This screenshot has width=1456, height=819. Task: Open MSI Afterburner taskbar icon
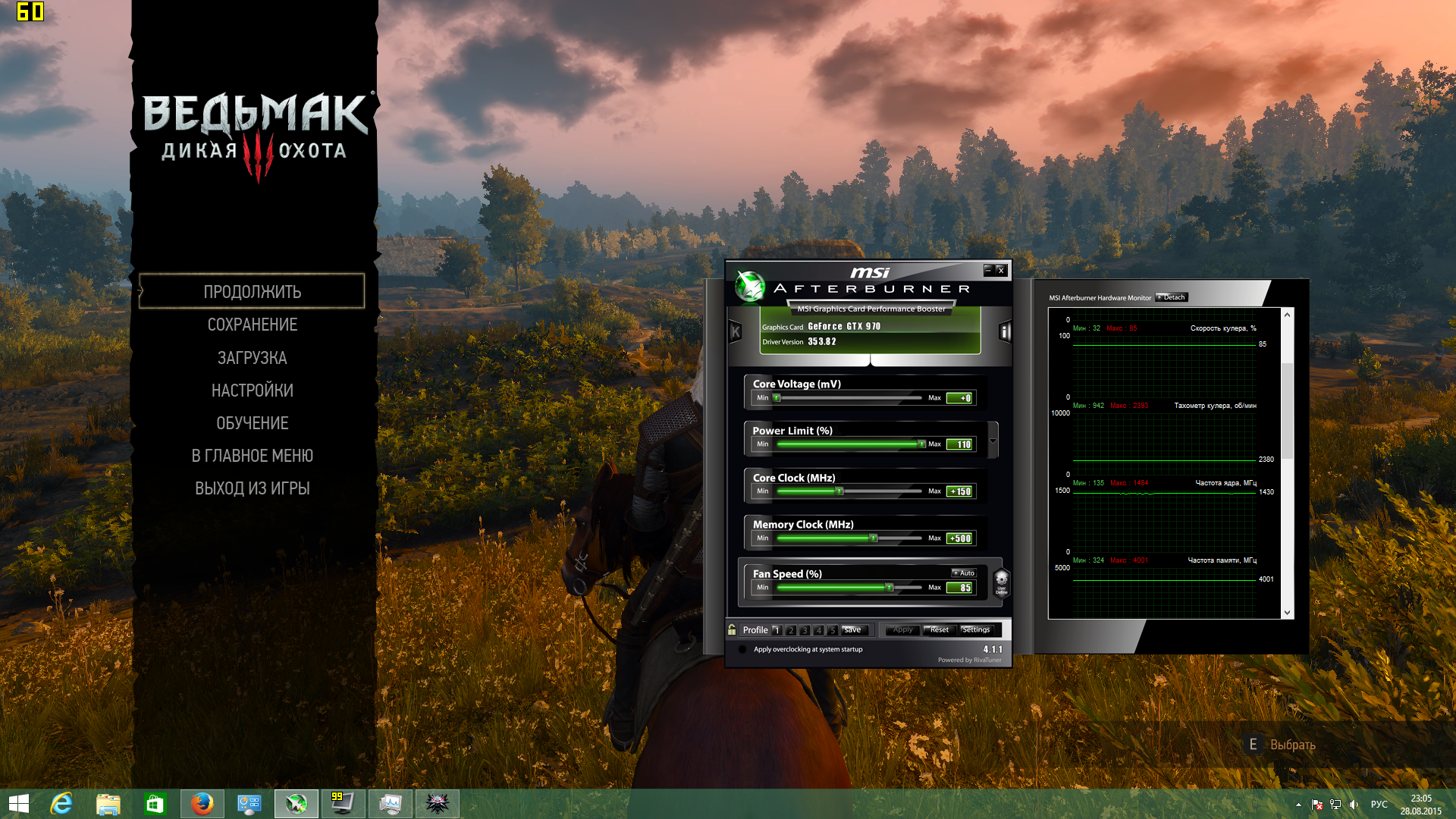click(296, 804)
